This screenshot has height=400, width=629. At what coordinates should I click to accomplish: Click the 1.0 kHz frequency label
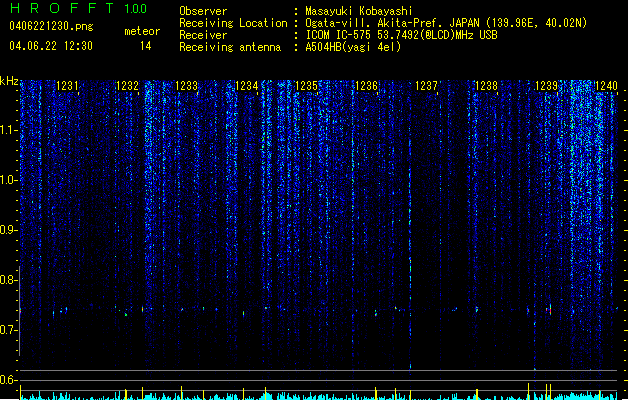8,180
